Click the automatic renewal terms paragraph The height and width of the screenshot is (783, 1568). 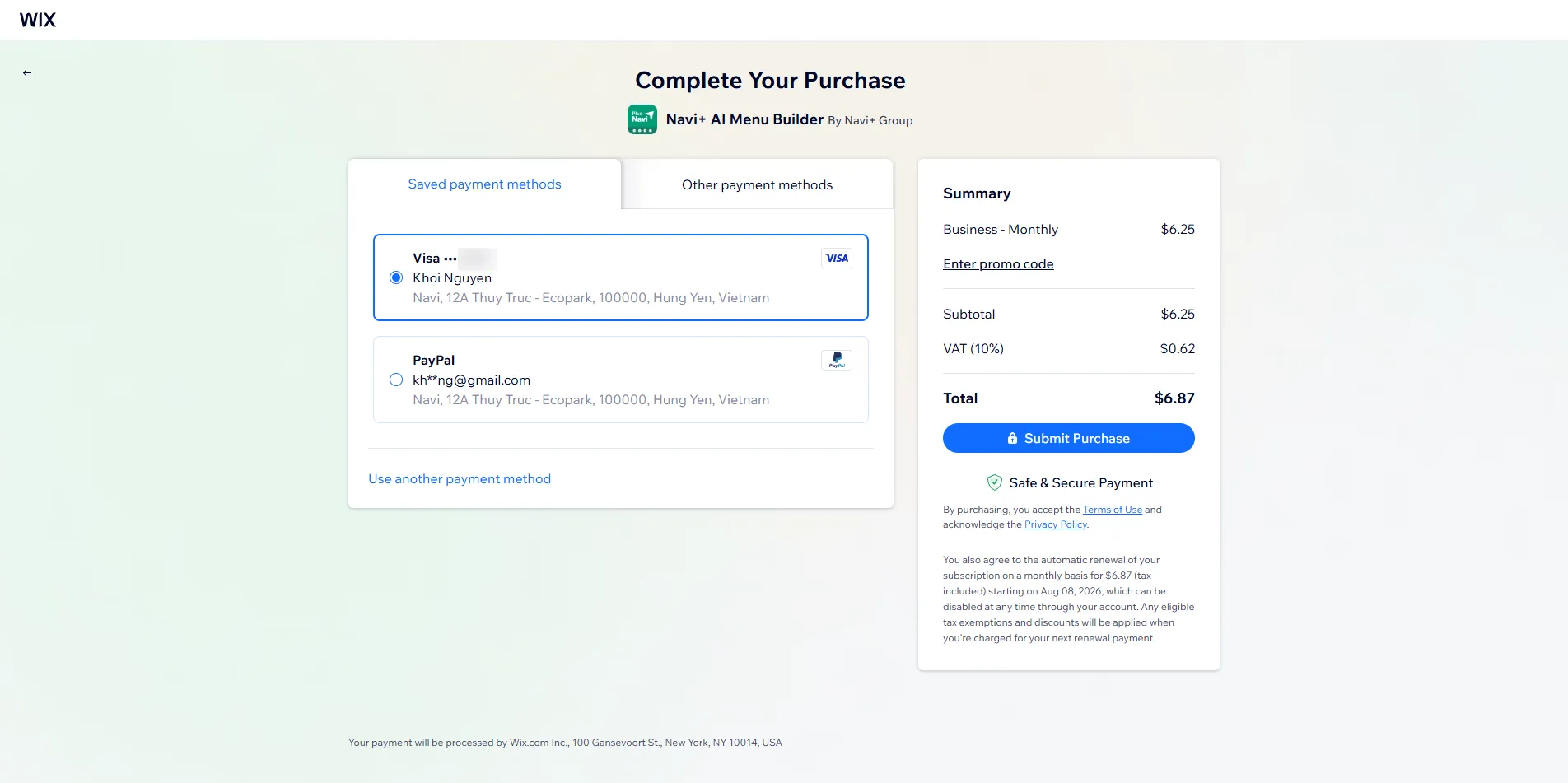click(1068, 599)
